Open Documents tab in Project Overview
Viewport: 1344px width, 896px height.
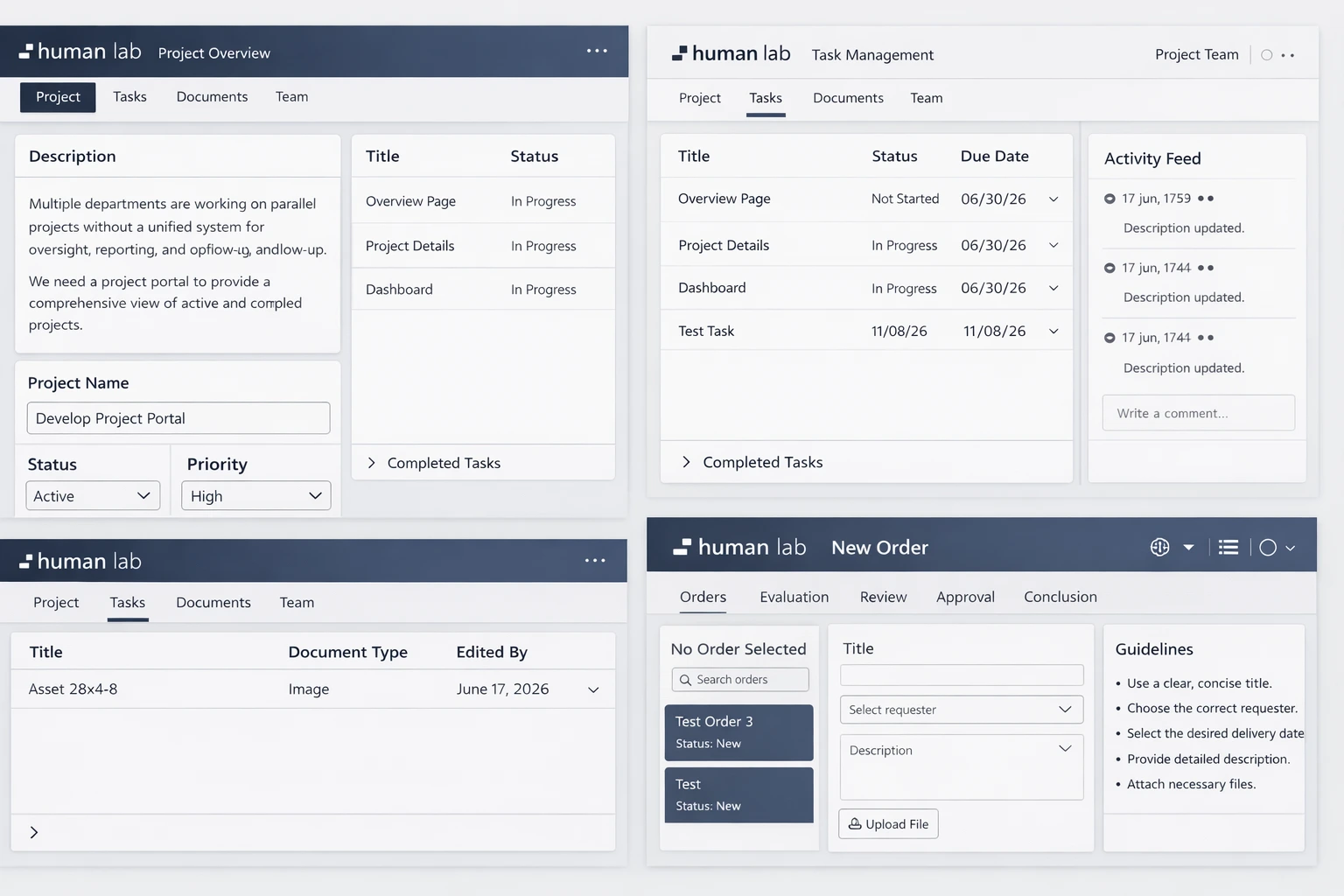[x=212, y=97]
